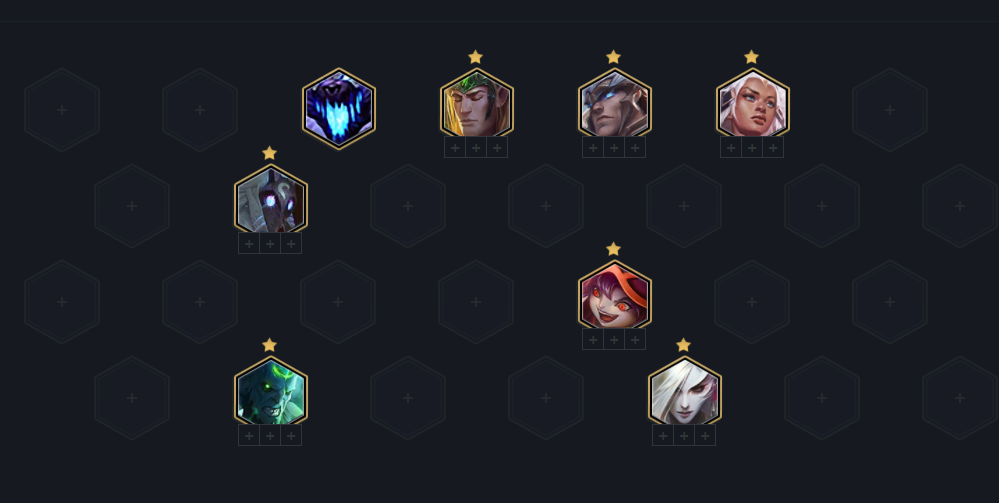Select the masked champion with purple eyes
This screenshot has height=503, width=999.
point(271,200)
